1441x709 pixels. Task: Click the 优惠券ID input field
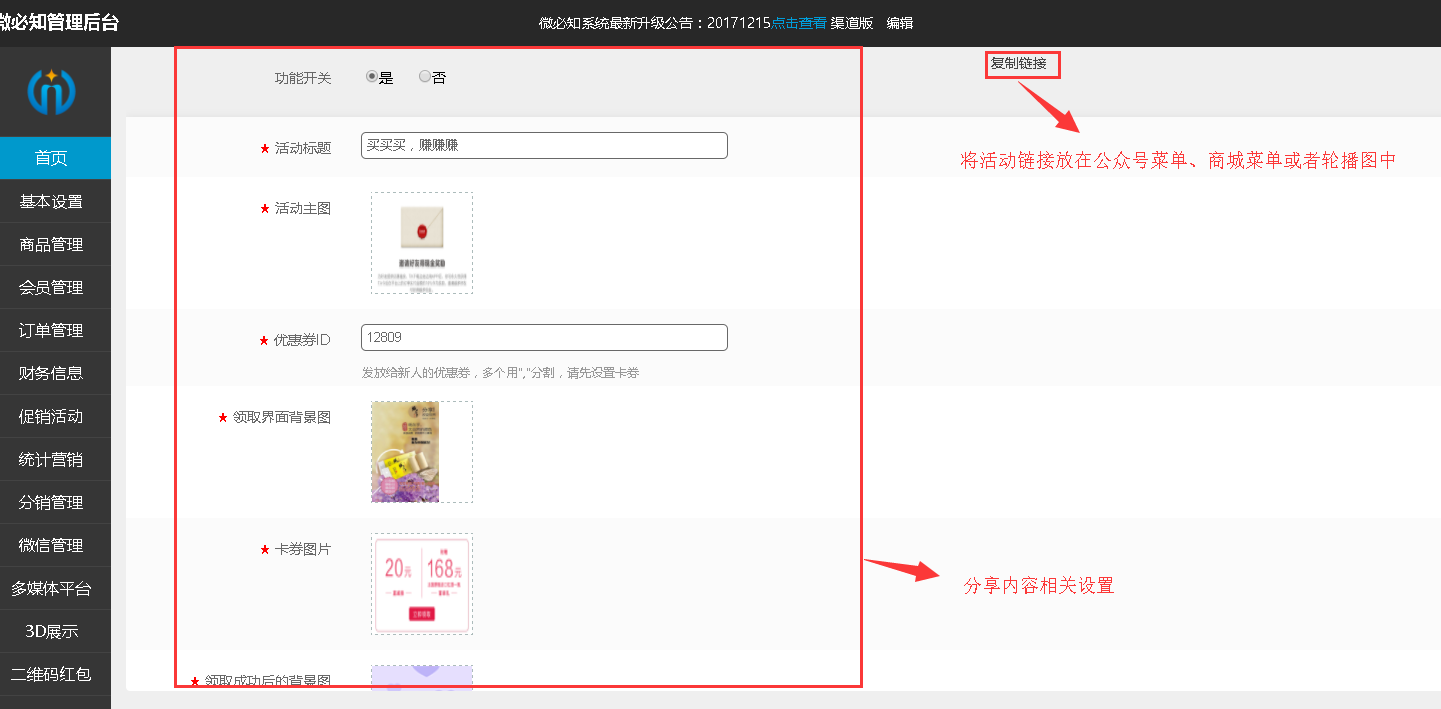point(543,337)
